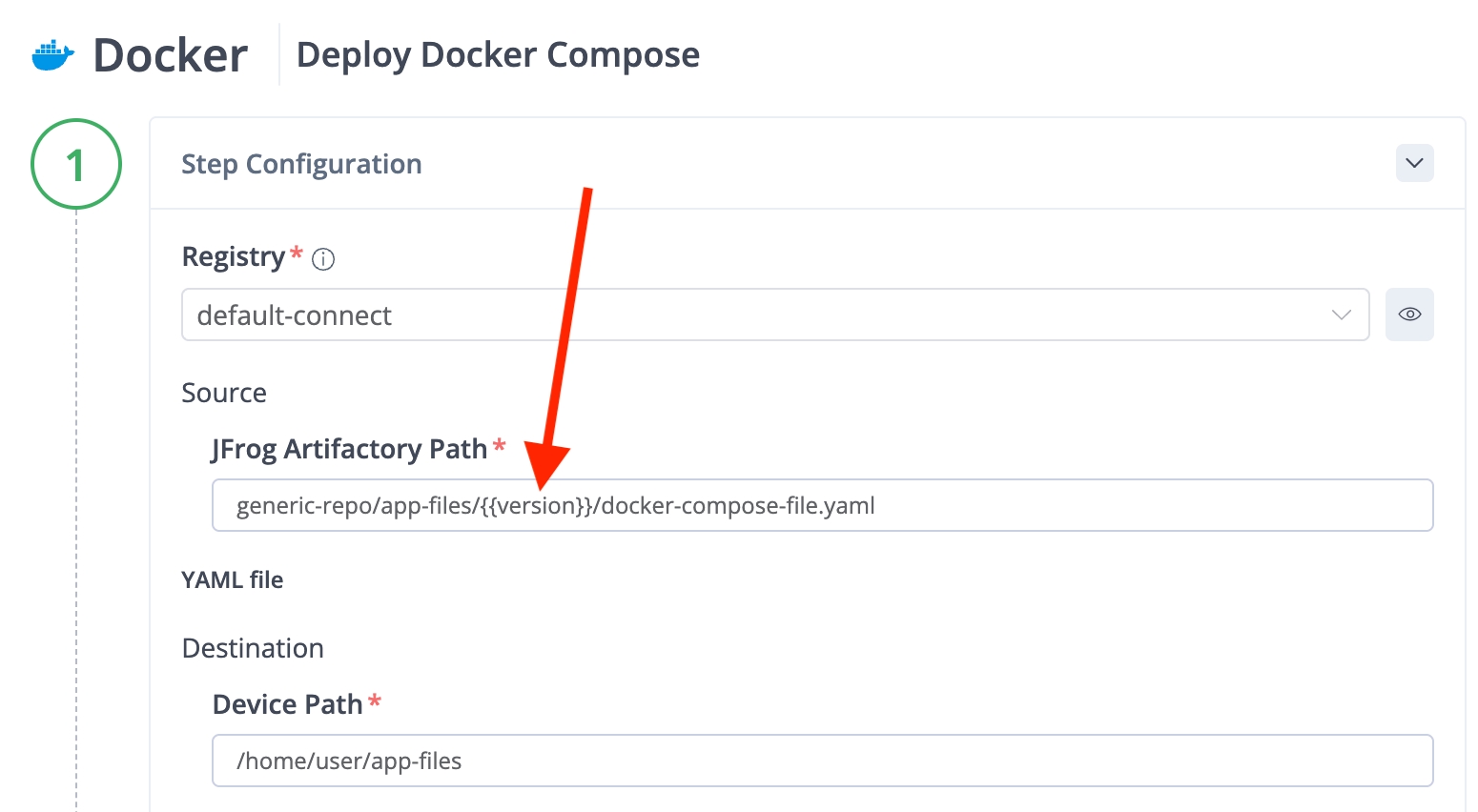Open the default-connect registry dropdown

tap(763, 315)
